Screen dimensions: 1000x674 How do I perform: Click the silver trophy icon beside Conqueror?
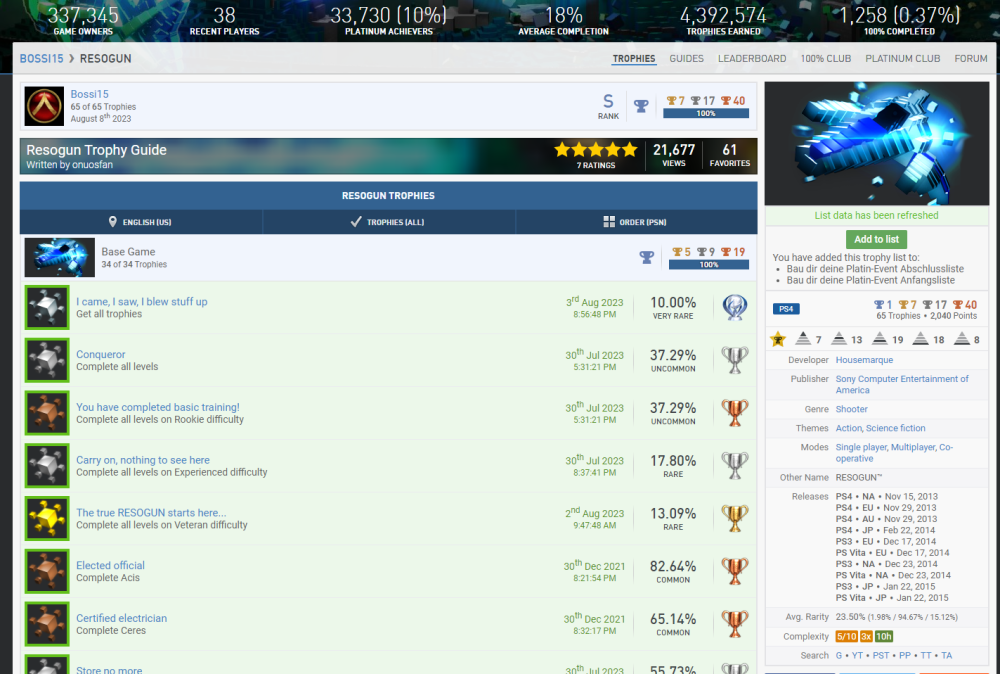(735, 360)
